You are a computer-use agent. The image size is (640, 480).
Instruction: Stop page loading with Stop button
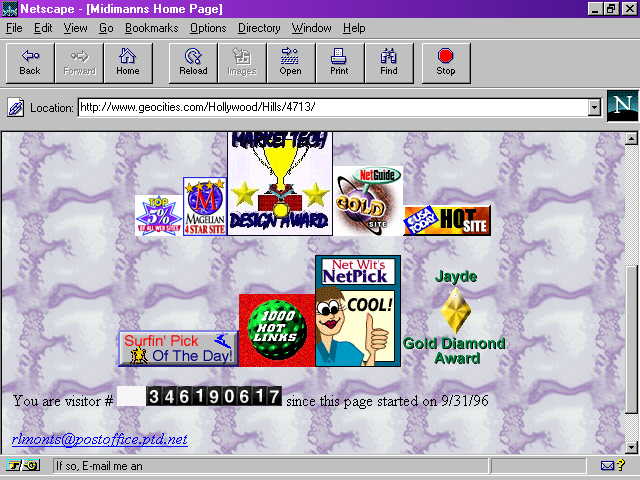446,63
